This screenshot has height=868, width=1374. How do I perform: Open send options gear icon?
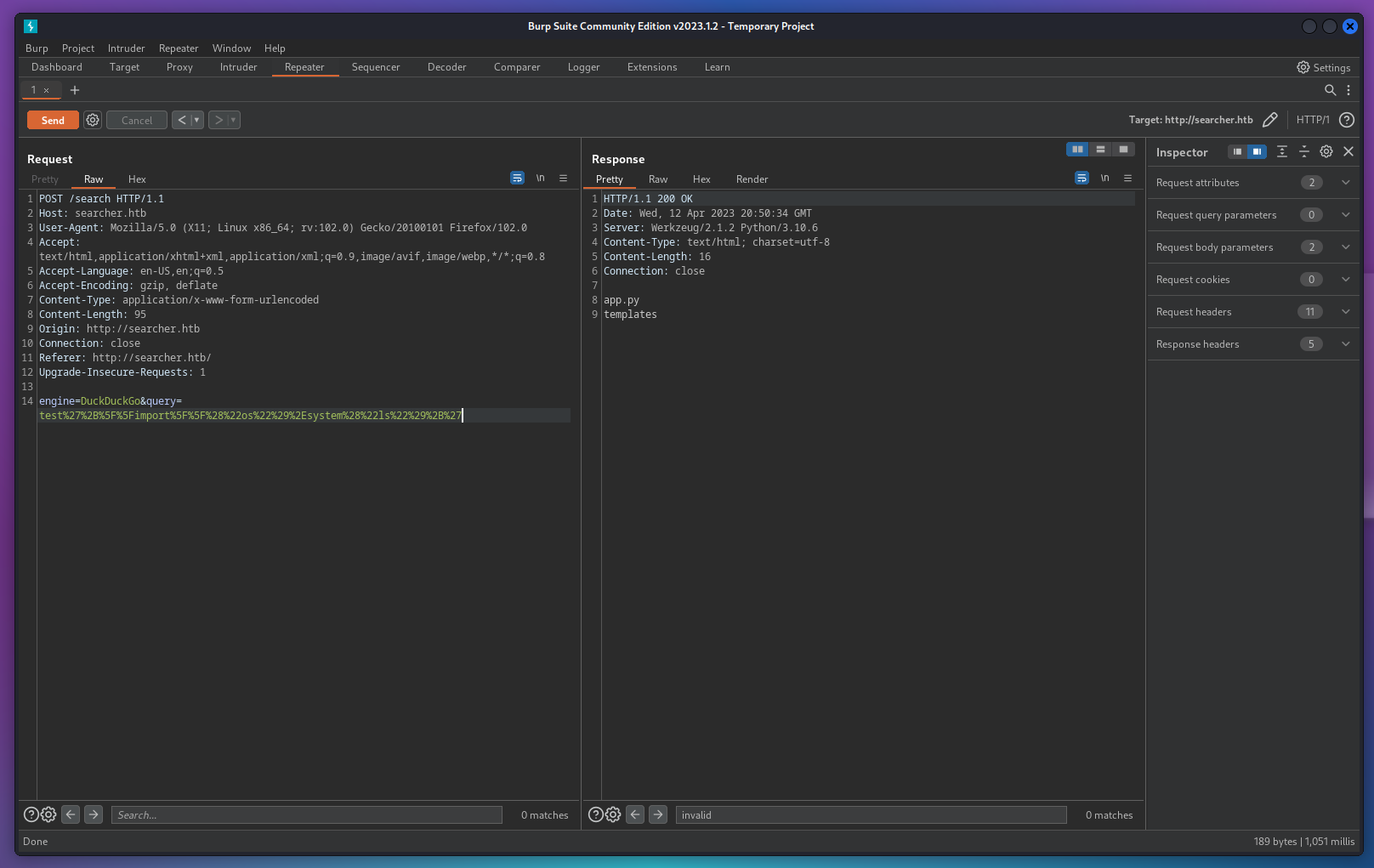point(93,120)
